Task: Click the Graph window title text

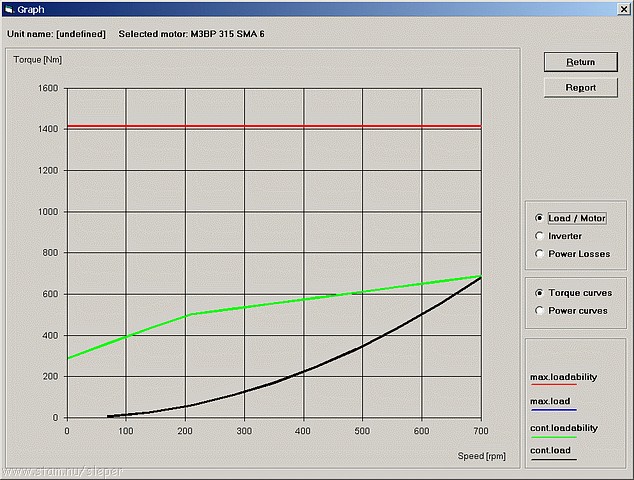Action: click(x=31, y=9)
